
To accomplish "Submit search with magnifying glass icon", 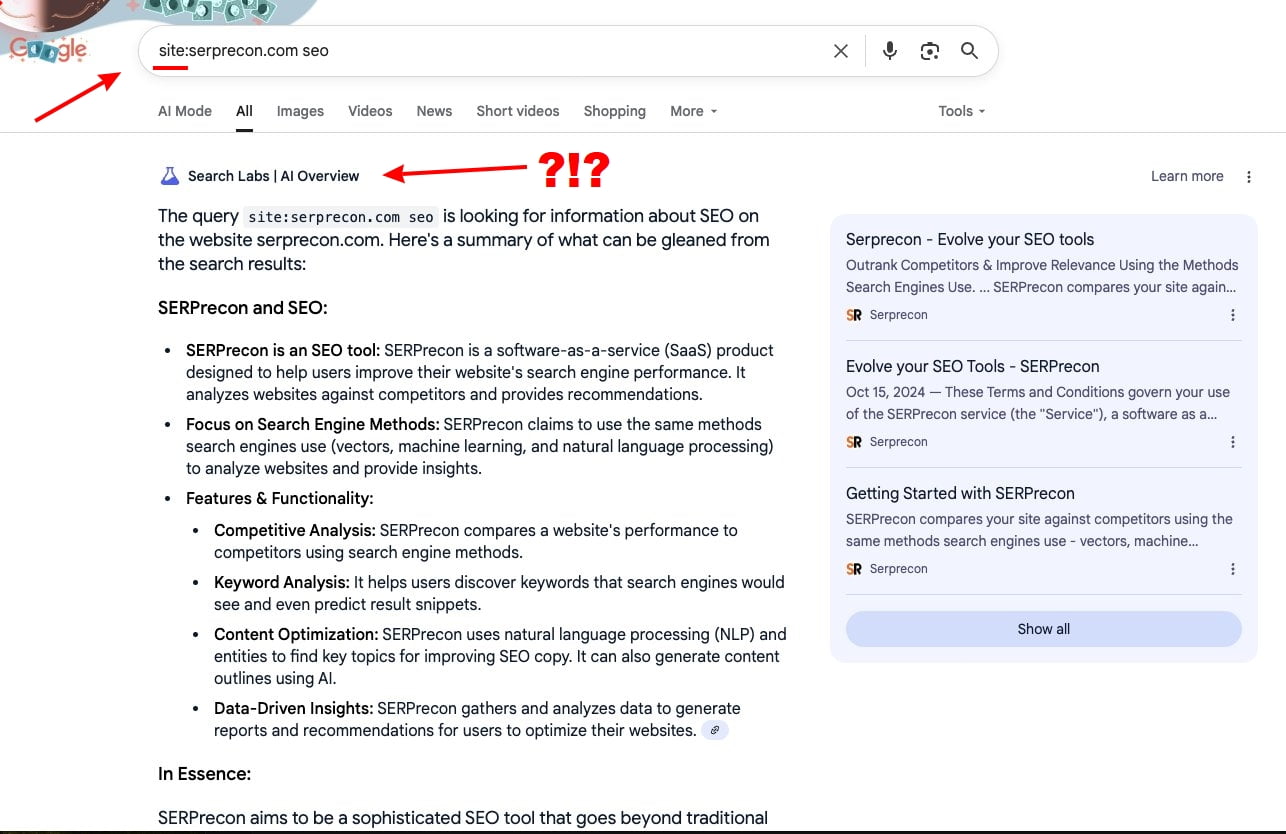I will coord(969,51).
